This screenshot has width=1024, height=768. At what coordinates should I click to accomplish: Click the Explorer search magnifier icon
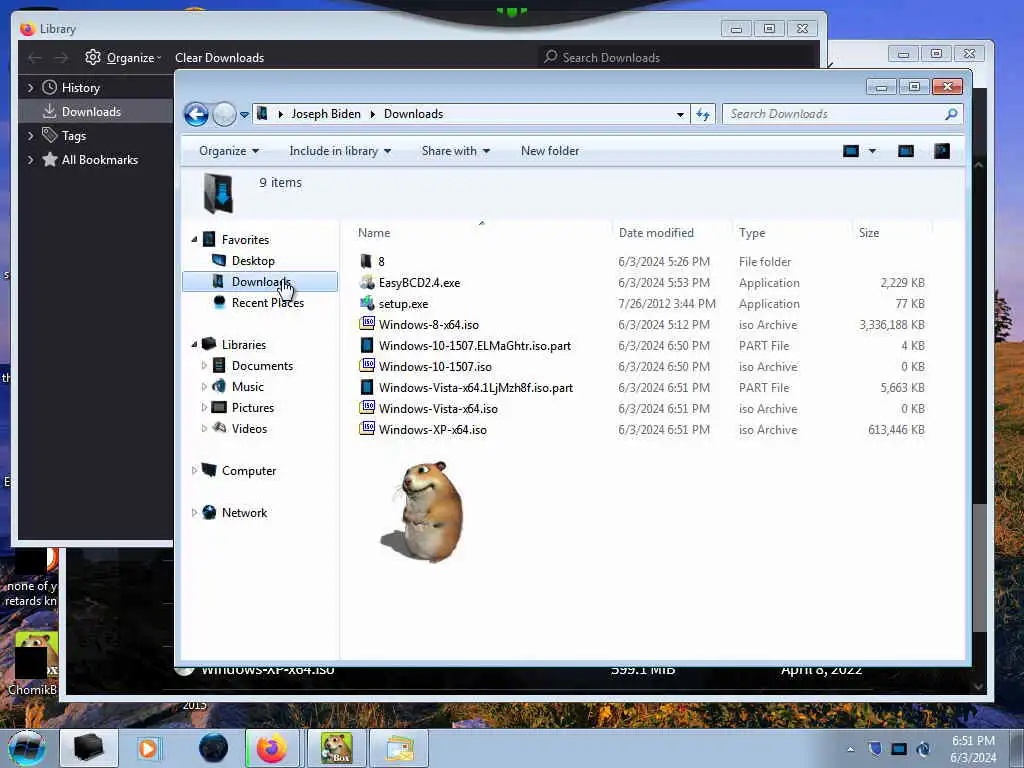pos(952,114)
